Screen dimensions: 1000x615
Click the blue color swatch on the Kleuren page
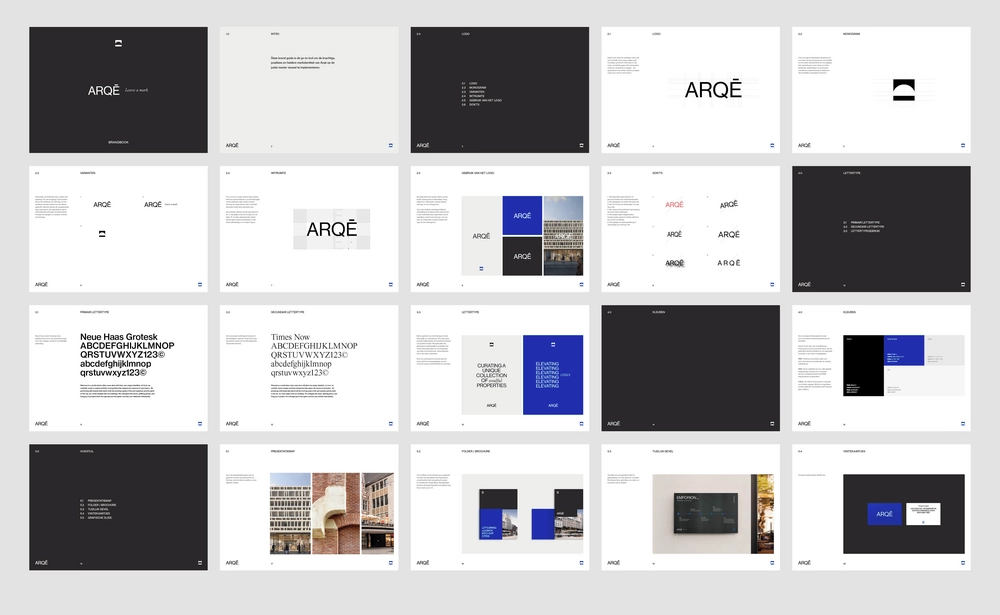coord(904,350)
